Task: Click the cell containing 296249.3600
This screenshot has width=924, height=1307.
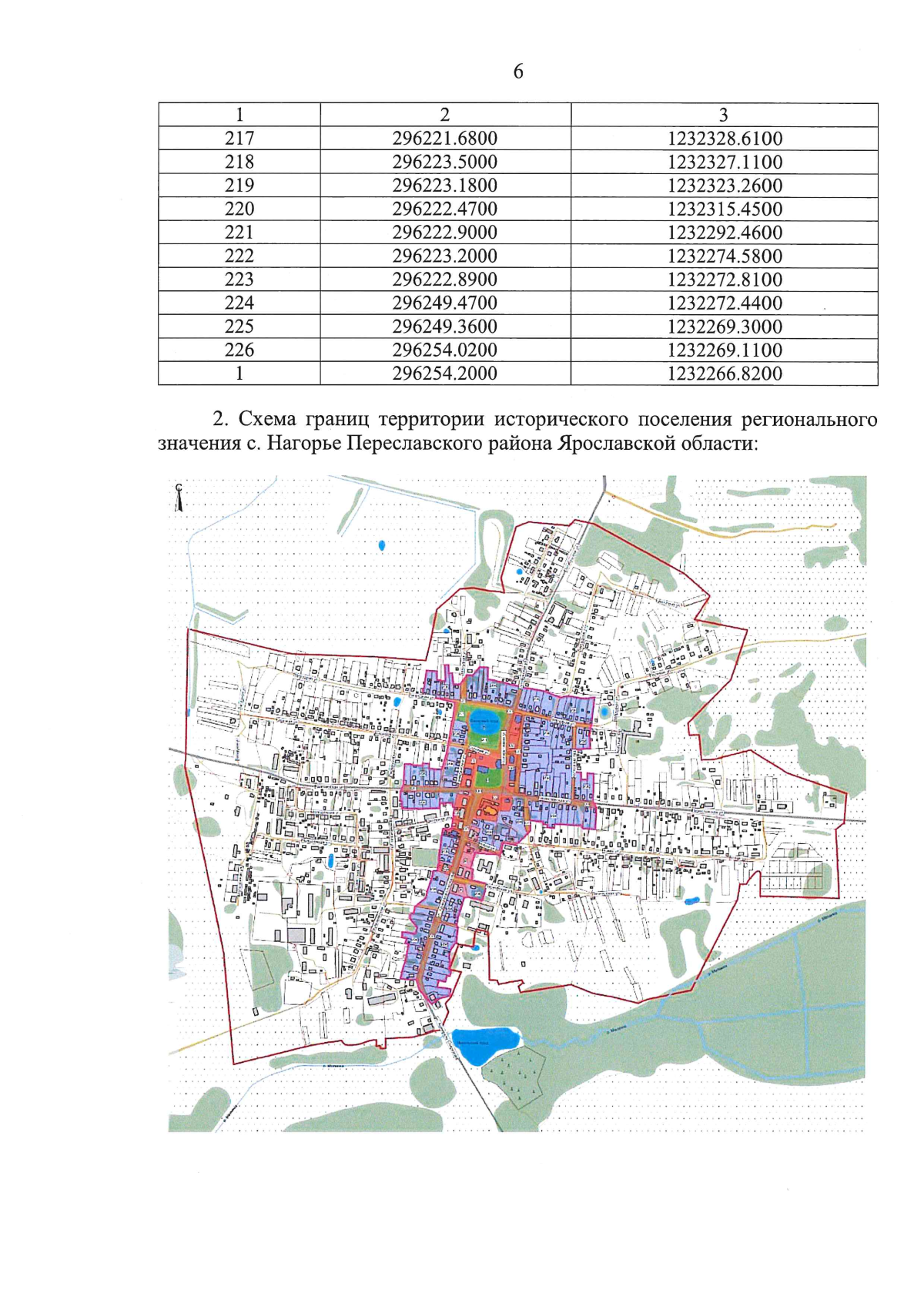Action: coord(445,327)
